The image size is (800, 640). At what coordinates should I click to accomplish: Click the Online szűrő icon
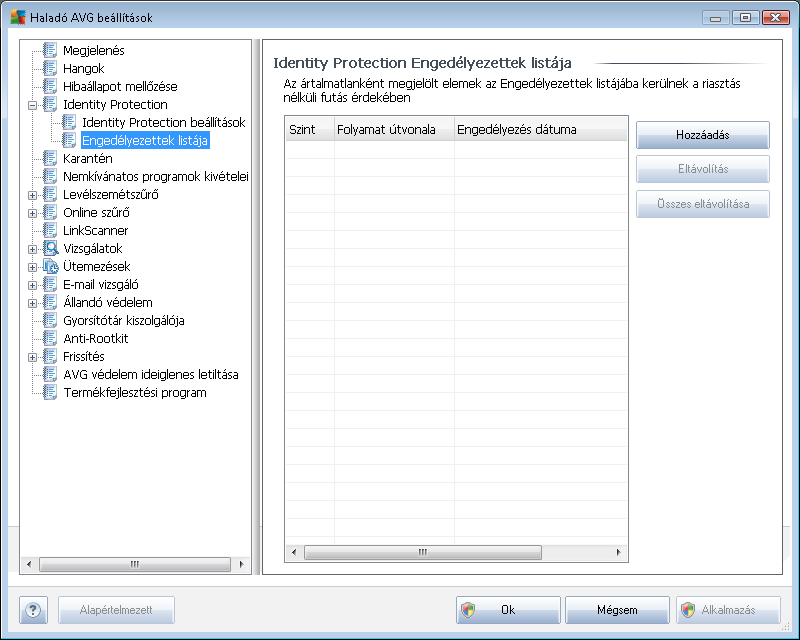(x=50, y=212)
